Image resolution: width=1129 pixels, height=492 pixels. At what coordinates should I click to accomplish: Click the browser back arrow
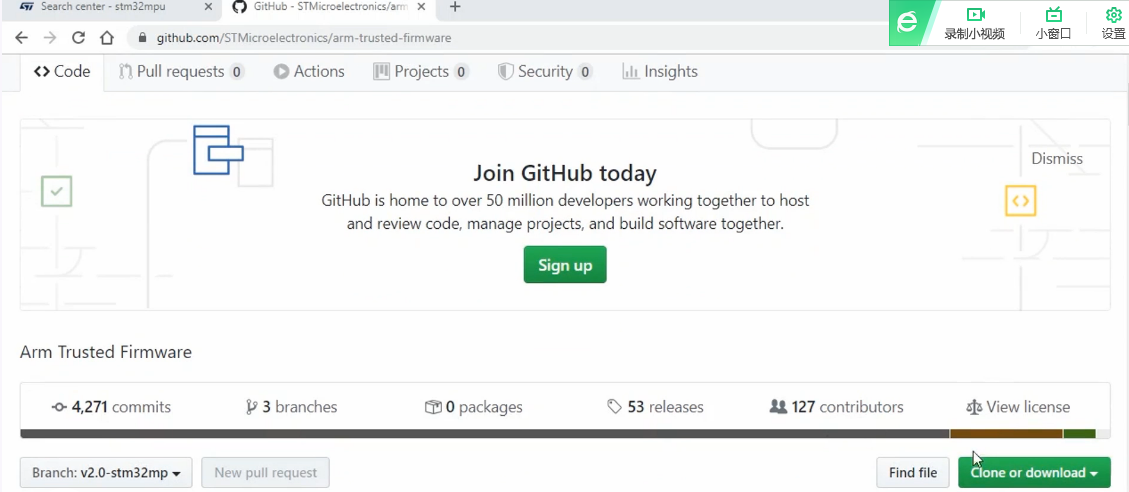point(22,38)
